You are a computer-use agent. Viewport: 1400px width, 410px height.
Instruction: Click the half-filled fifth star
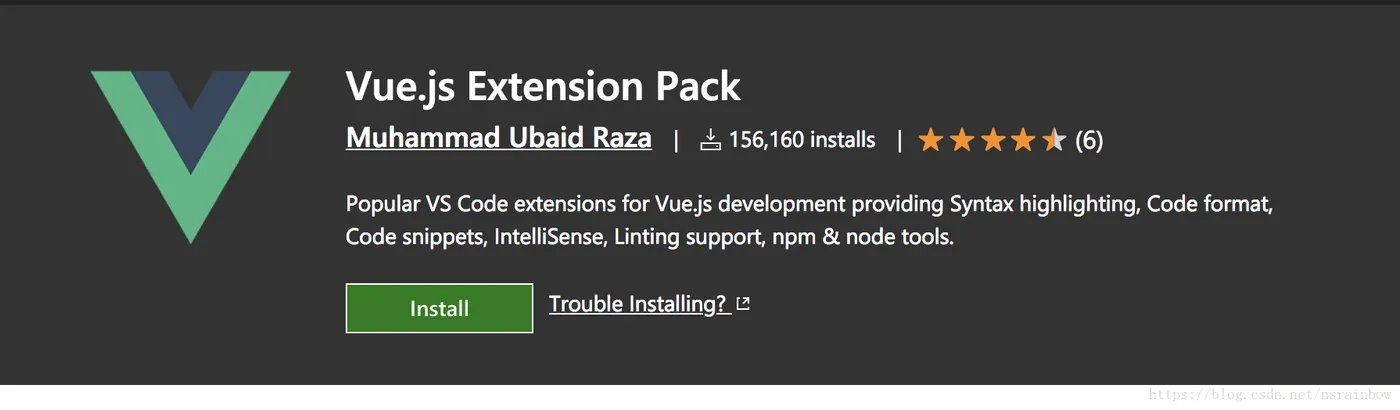[1054, 140]
